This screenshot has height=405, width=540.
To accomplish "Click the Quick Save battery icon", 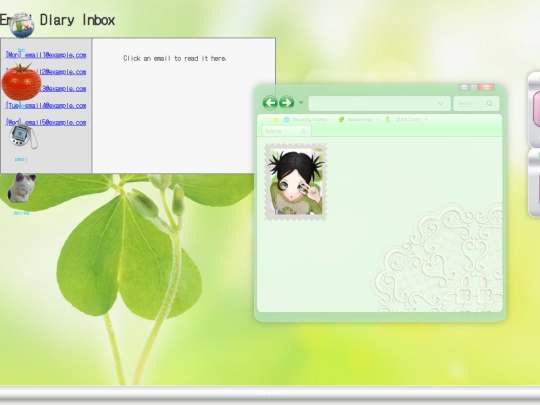I will pos(387,120).
